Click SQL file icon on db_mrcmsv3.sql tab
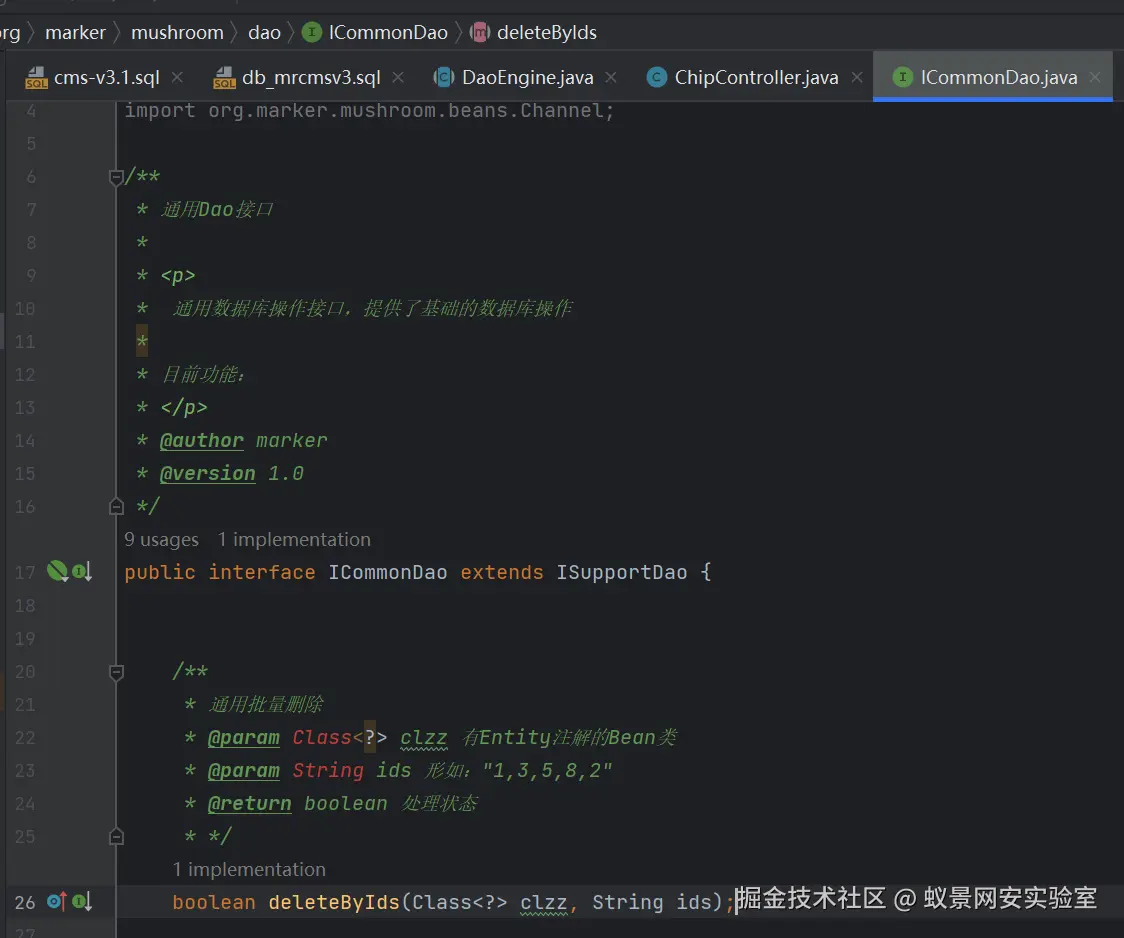The image size is (1124, 938). pos(224,77)
